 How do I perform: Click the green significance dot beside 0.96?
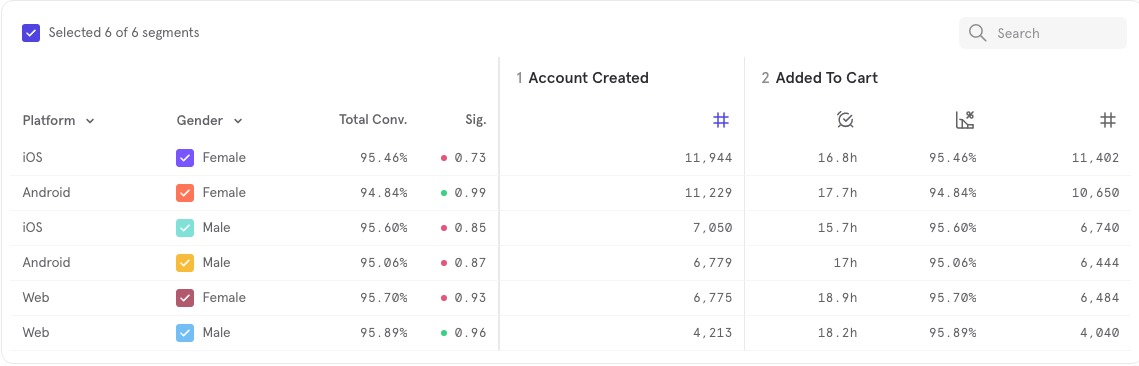click(444, 333)
